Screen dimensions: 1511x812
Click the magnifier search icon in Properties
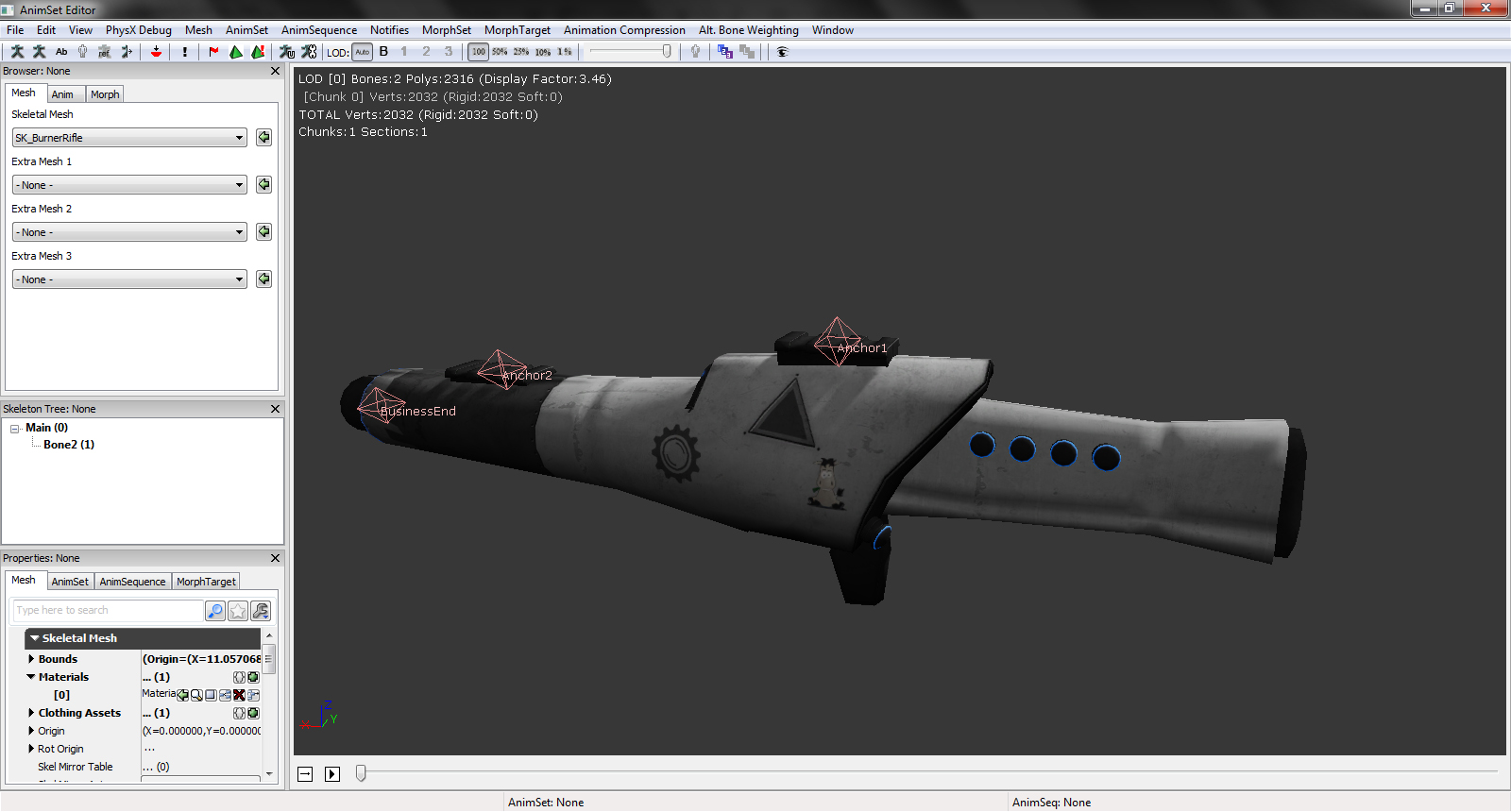[215, 611]
